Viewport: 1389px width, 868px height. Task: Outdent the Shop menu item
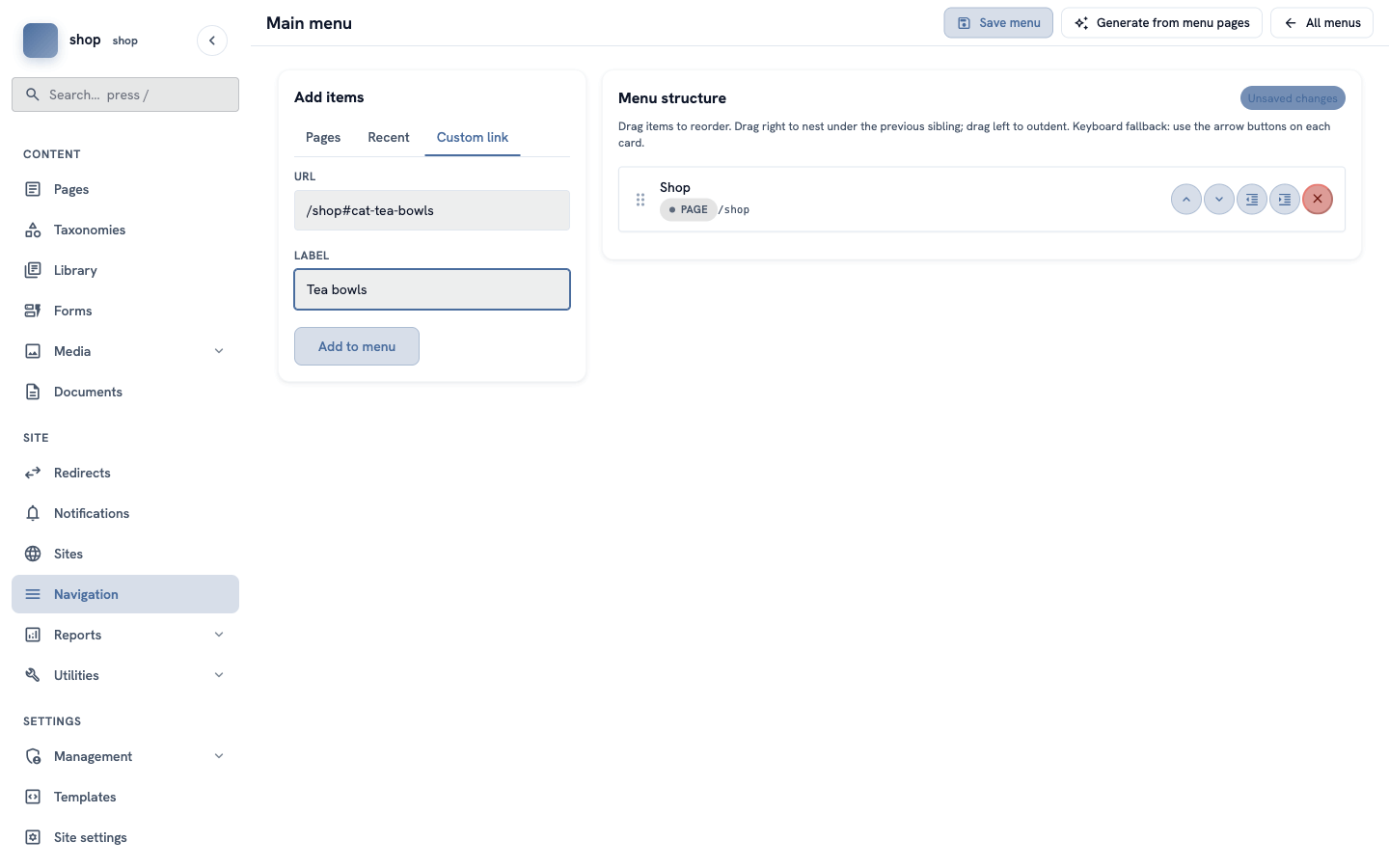1252,200
